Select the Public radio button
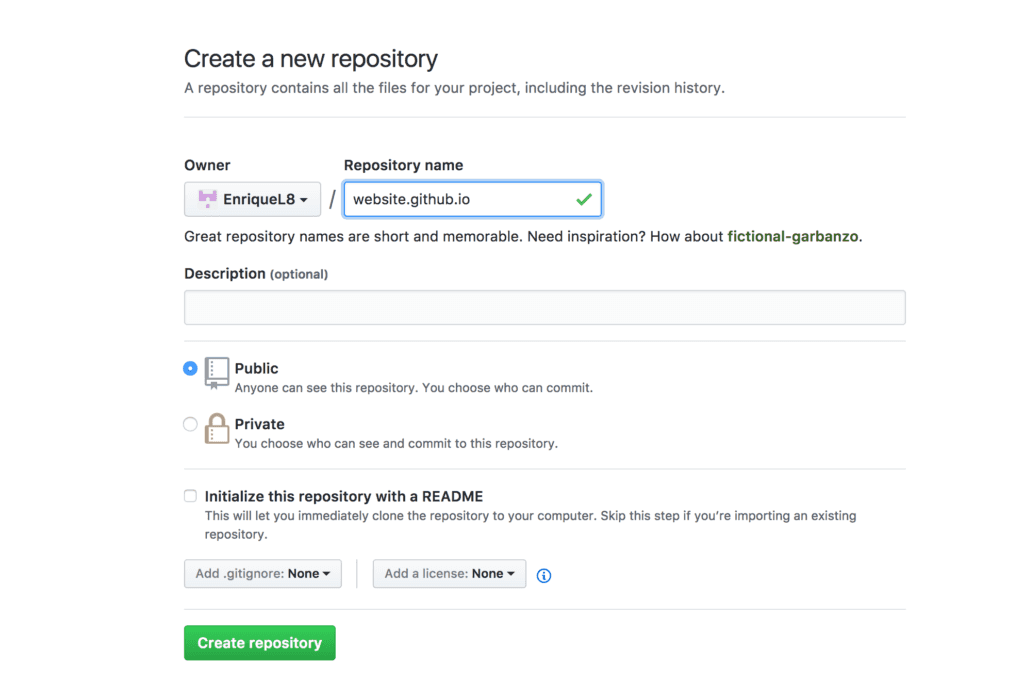The height and width of the screenshot is (696, 1024). tap(190, 369)
